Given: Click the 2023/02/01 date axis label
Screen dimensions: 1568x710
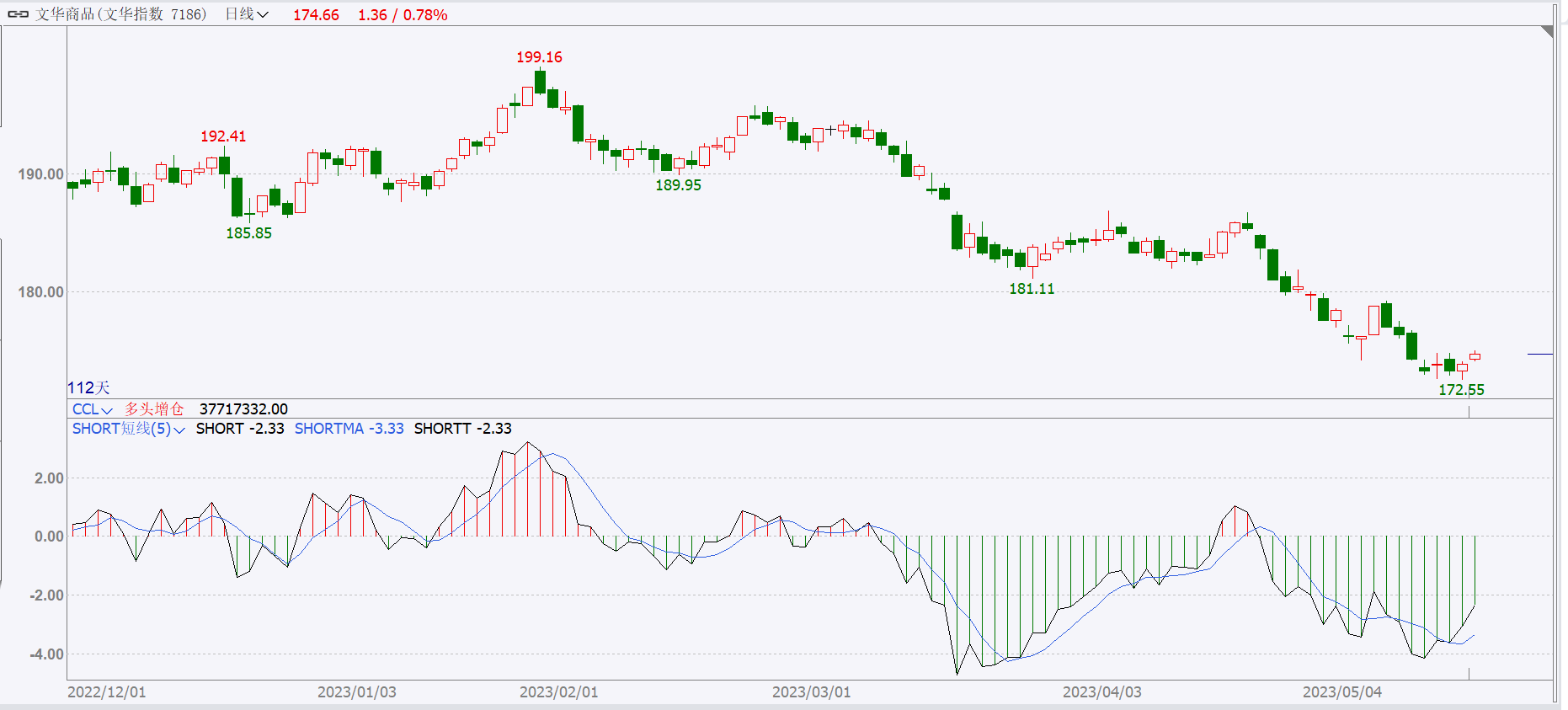Looking at the screenshot, I should coord(559,692).
